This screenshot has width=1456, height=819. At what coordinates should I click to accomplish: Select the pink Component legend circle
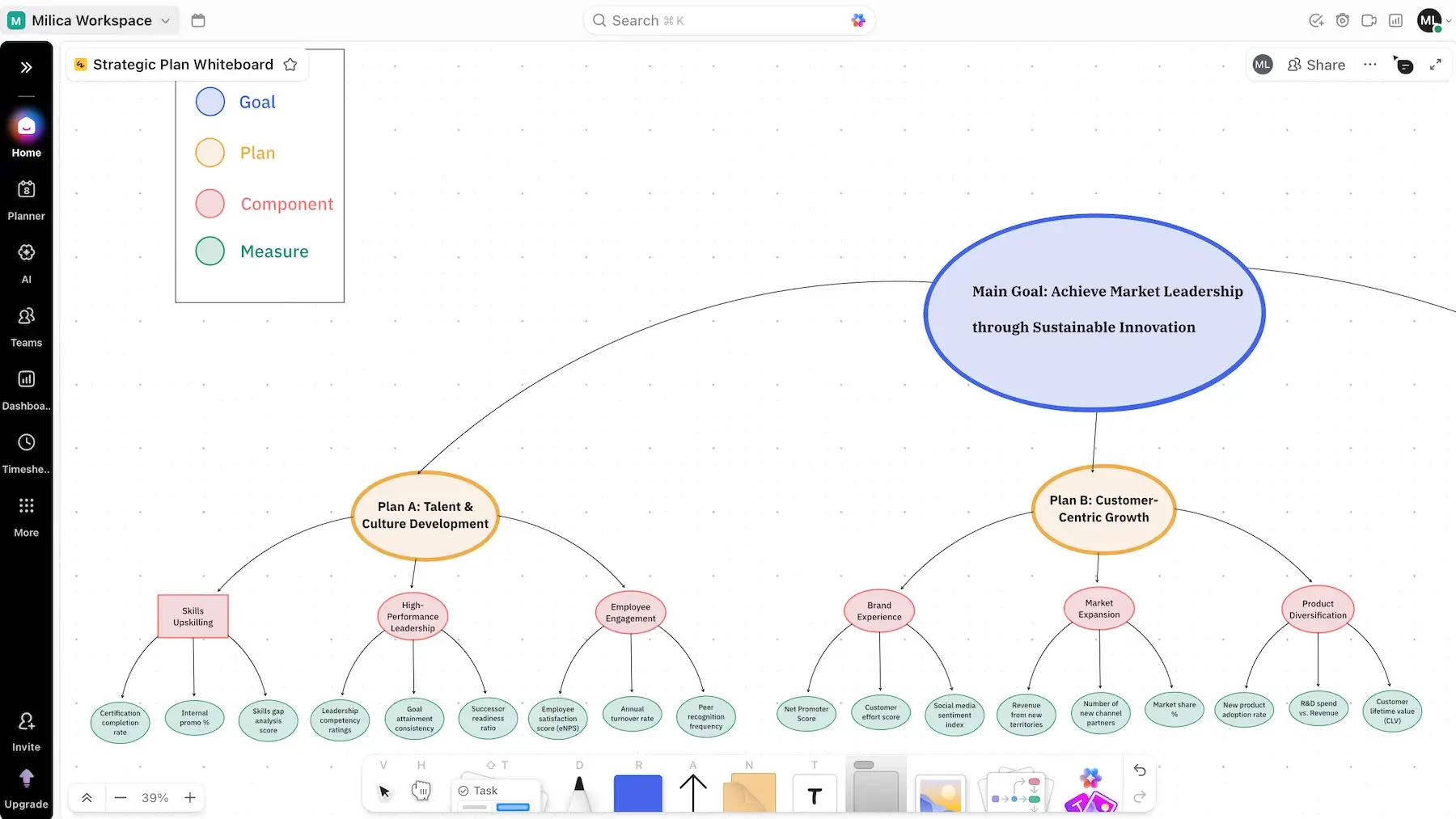[210, 204]
